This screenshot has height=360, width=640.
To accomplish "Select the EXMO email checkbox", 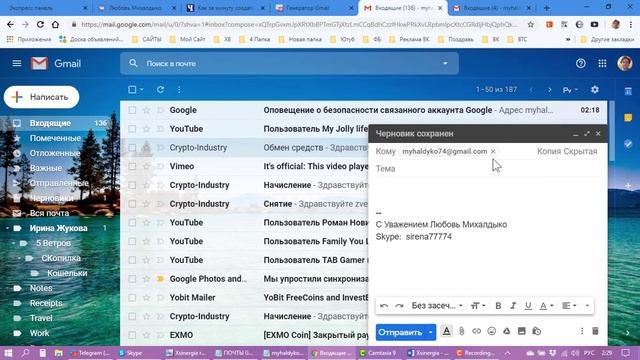I will [x=132, y=336].
